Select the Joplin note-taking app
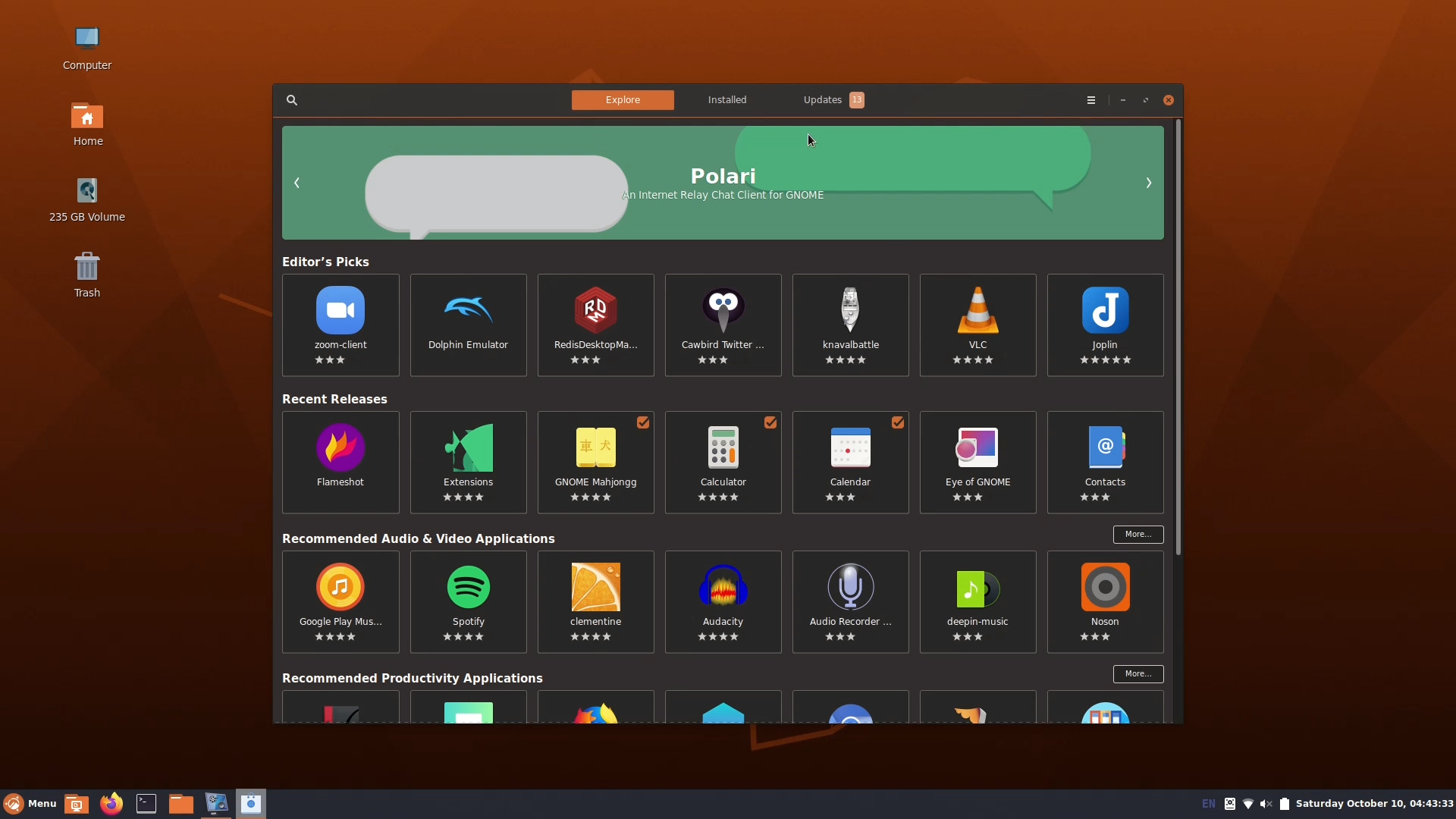The width and height of the screenshot is (1456, 819). [1105, 325]
